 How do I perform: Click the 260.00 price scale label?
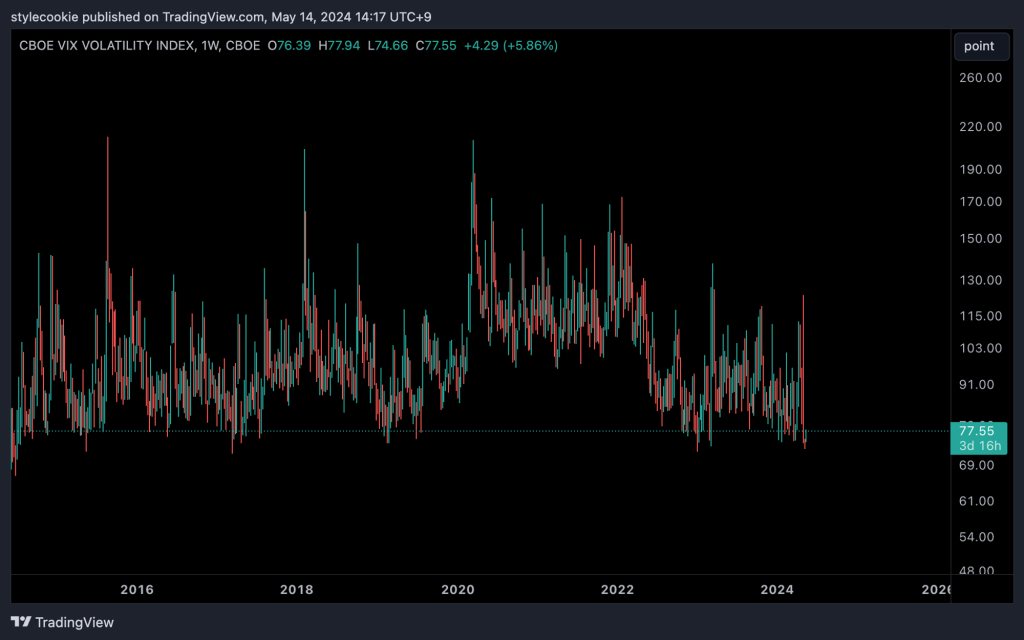click(x=980, y=78)
